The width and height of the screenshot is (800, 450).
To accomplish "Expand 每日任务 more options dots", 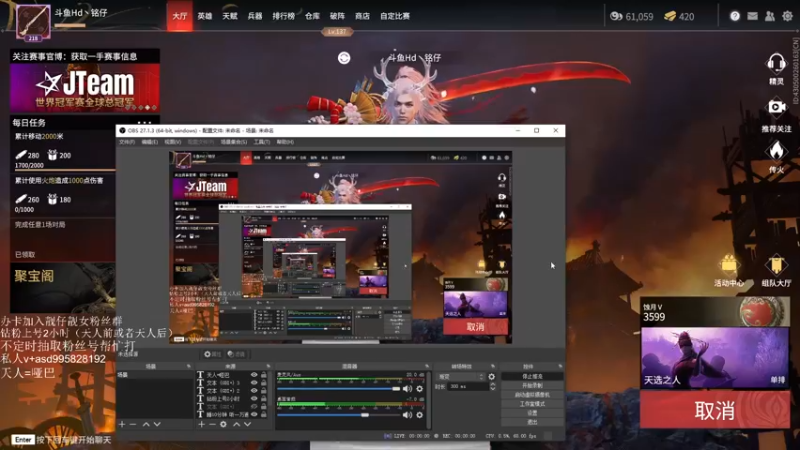I will click(144, 122).
